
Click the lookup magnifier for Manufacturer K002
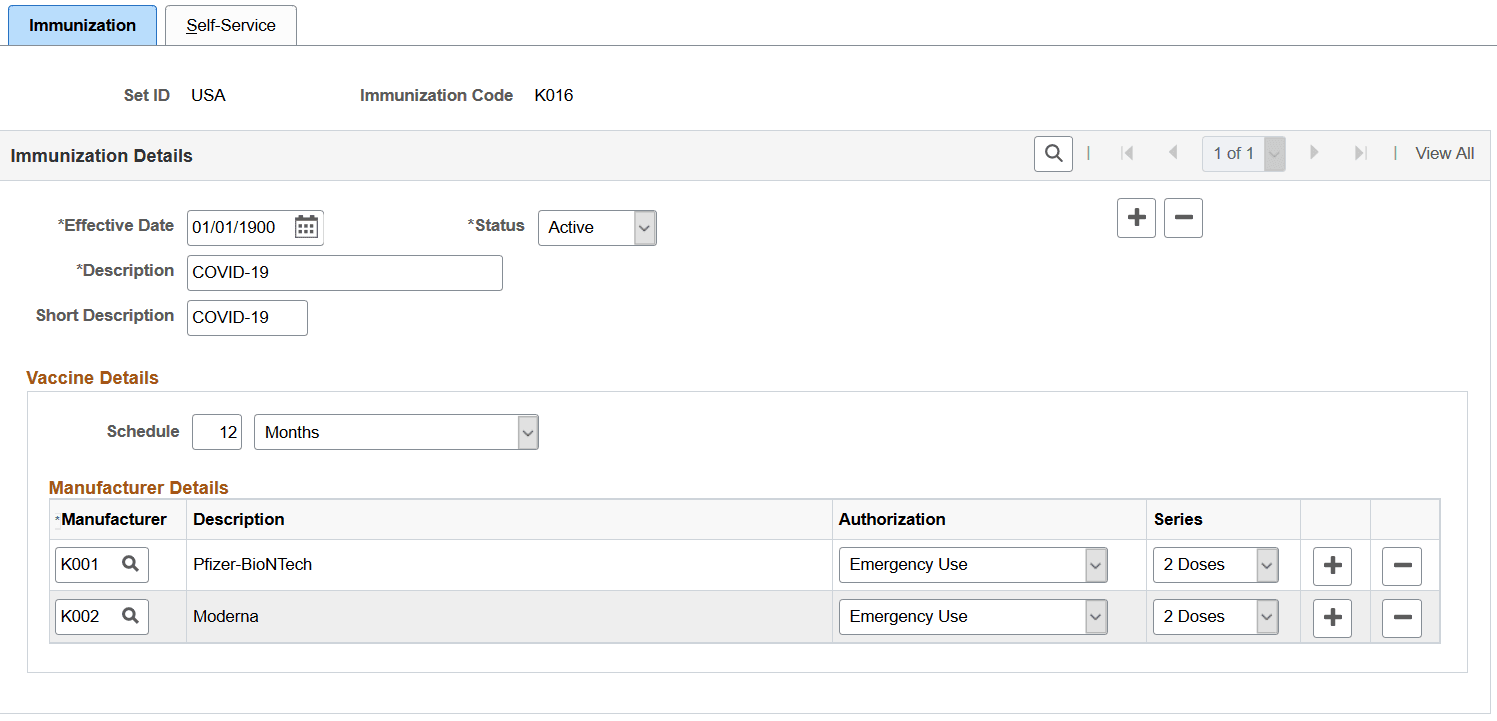[x=131, y=616]
